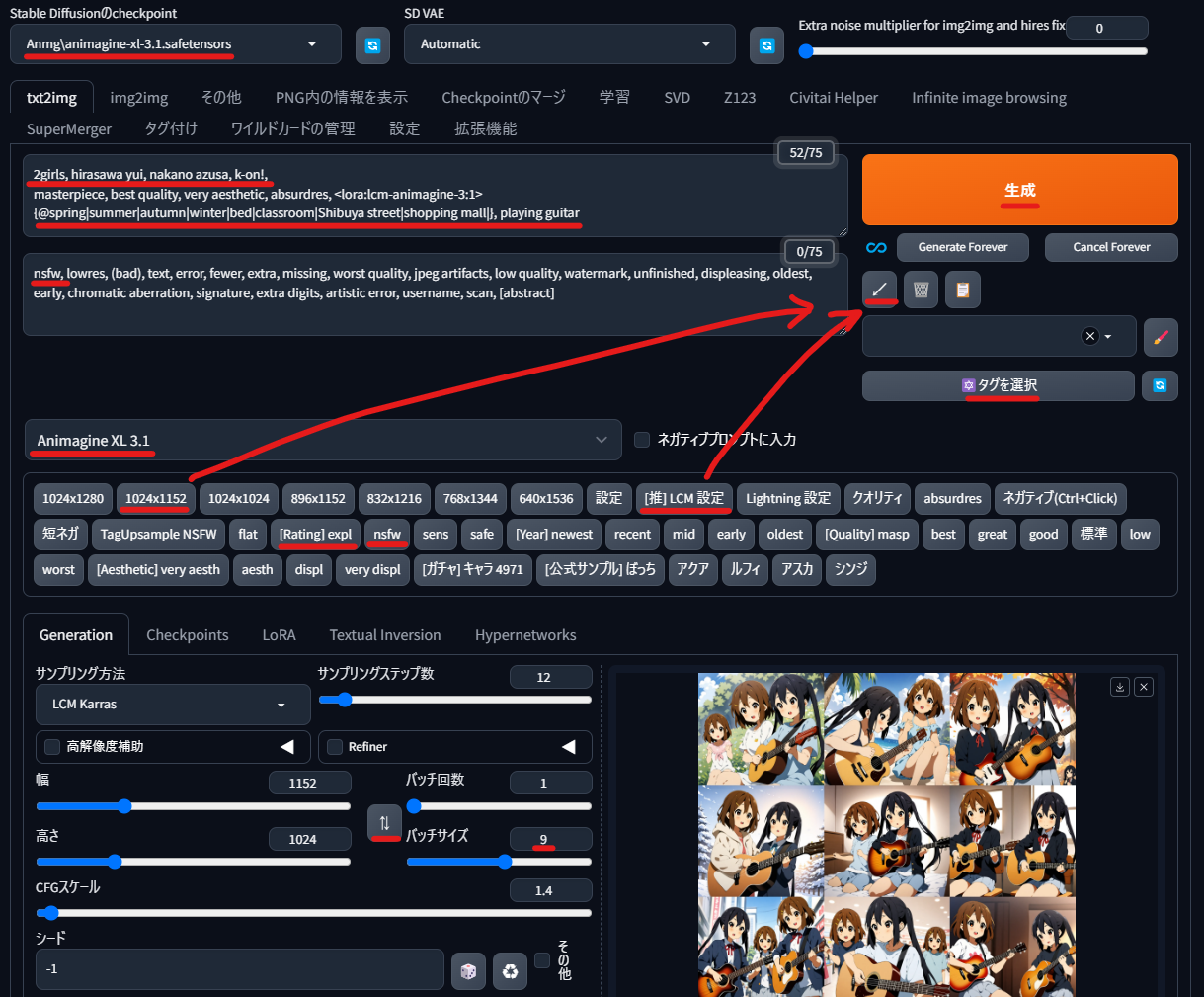Click the TagUpsample NSFW button
Screen dimensions: 1204x997
tap(158, 535)
